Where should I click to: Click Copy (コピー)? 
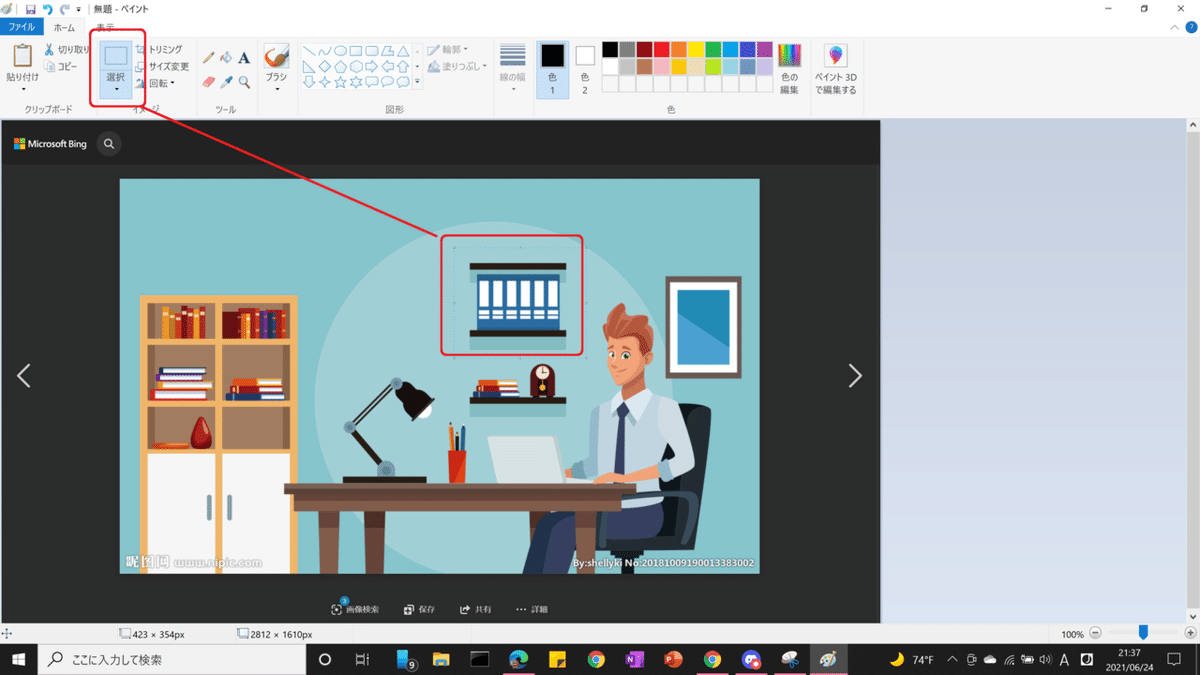point(61,66)
